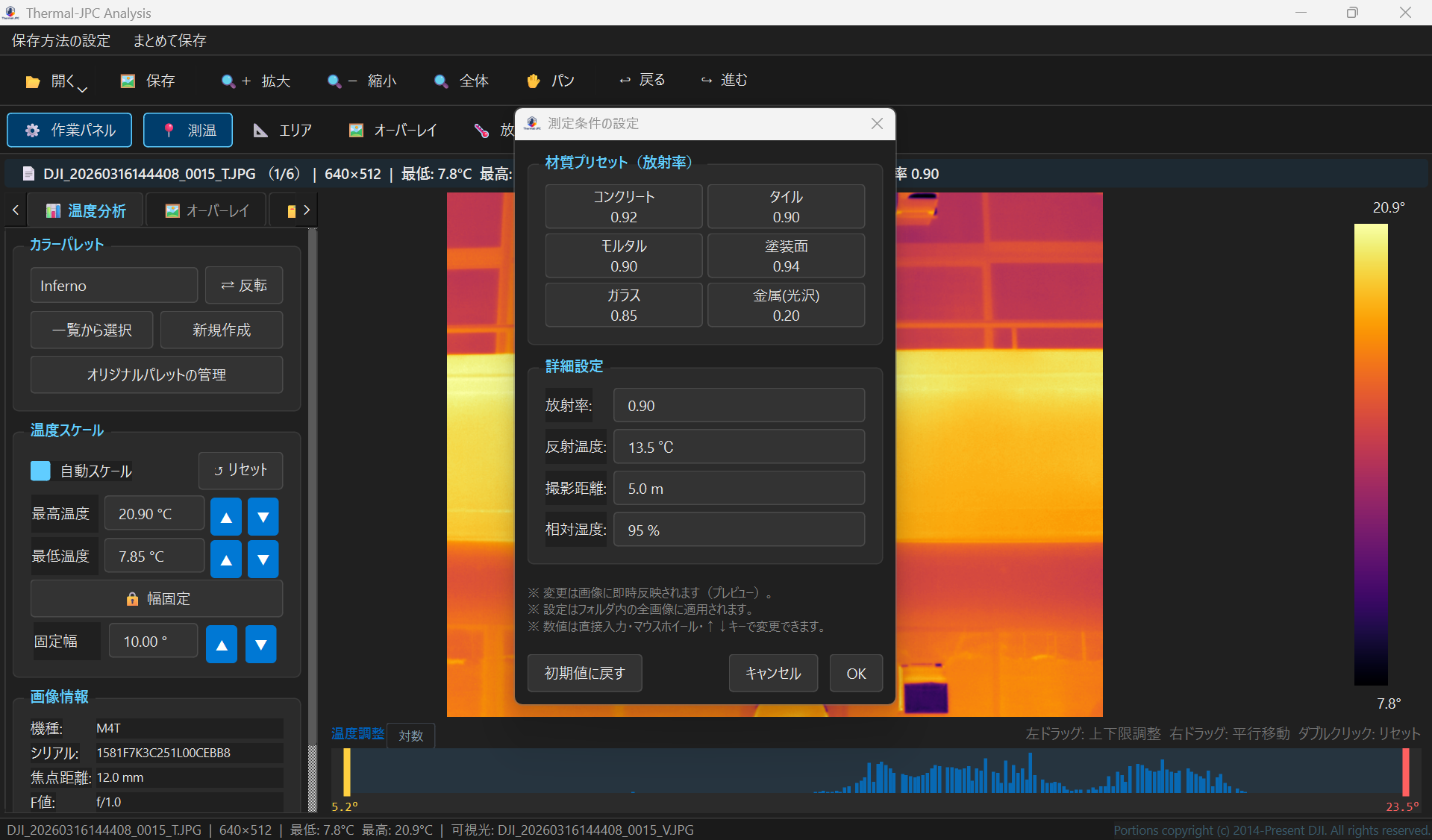
Task: Activate the パン hand tool
Action: click(x=551, y=81)
